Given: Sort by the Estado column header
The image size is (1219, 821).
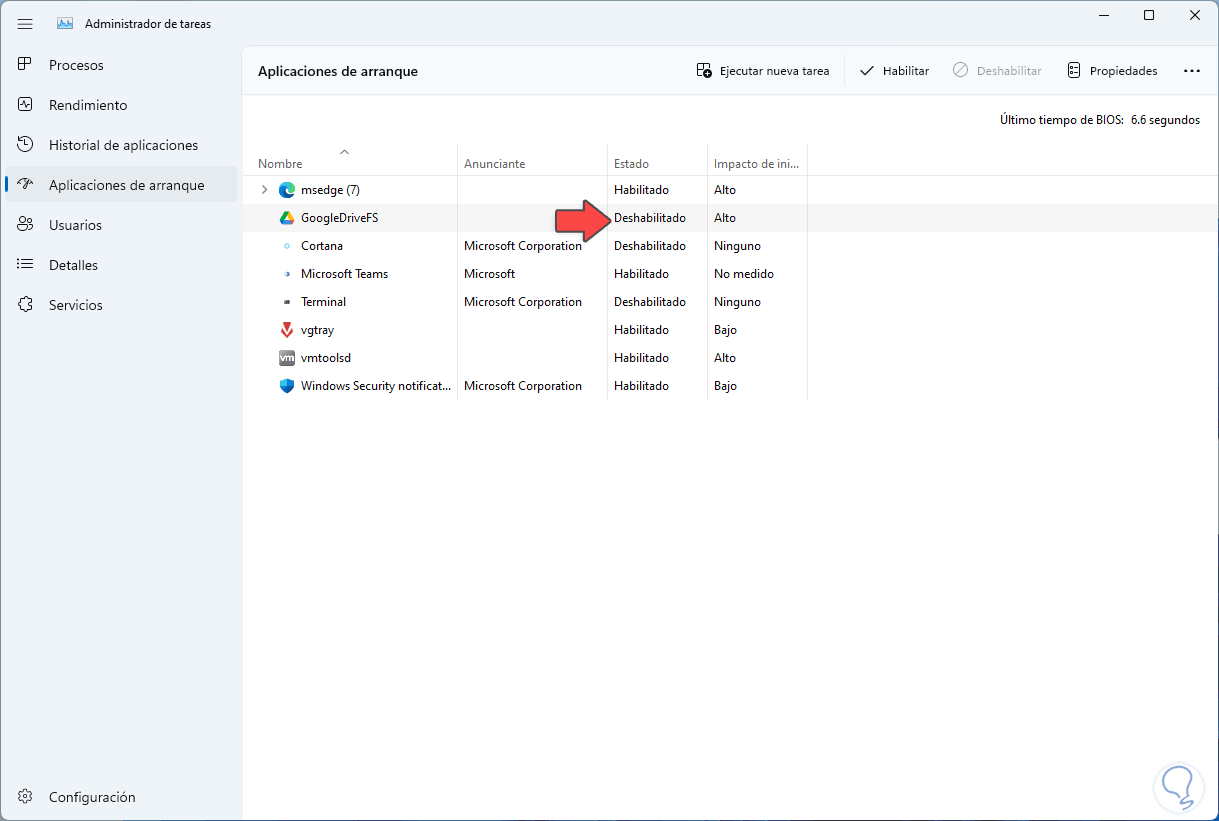Looking at the screenshot, I should pos(631,164).
